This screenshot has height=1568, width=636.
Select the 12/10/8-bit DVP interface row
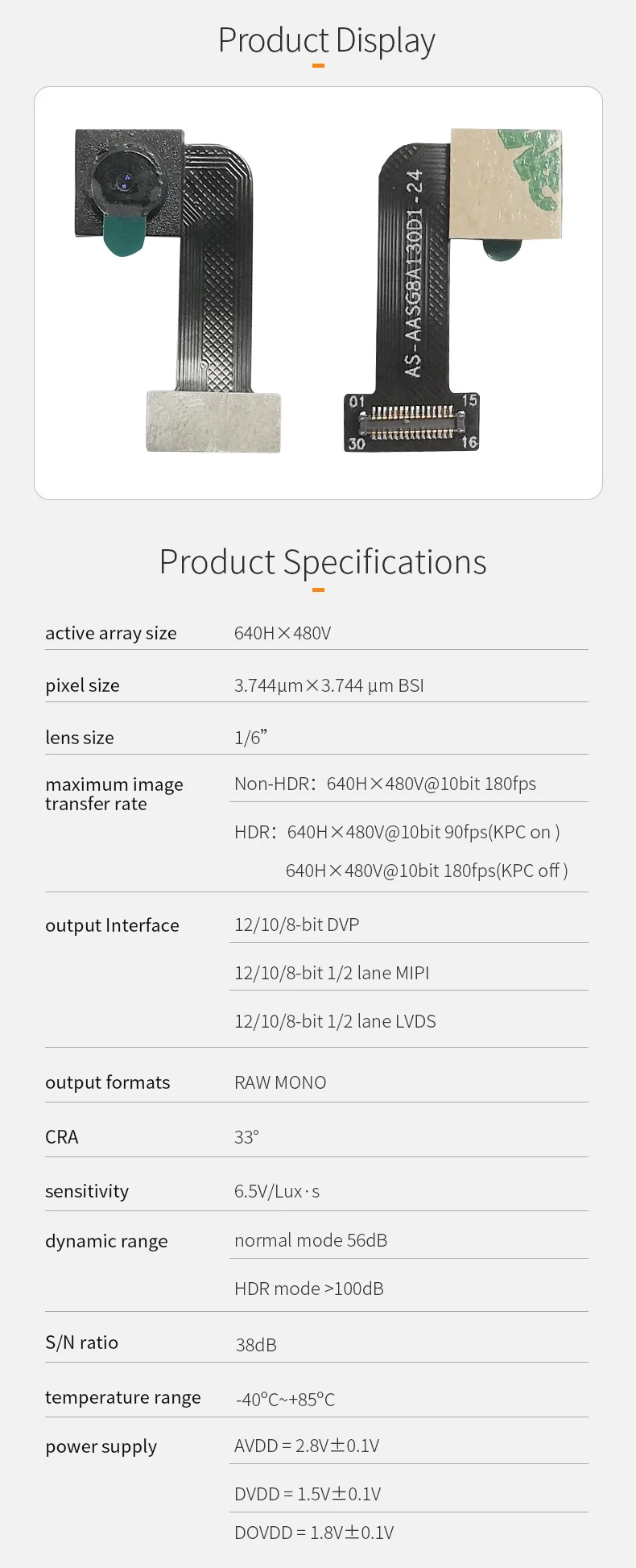click(296, 925)
